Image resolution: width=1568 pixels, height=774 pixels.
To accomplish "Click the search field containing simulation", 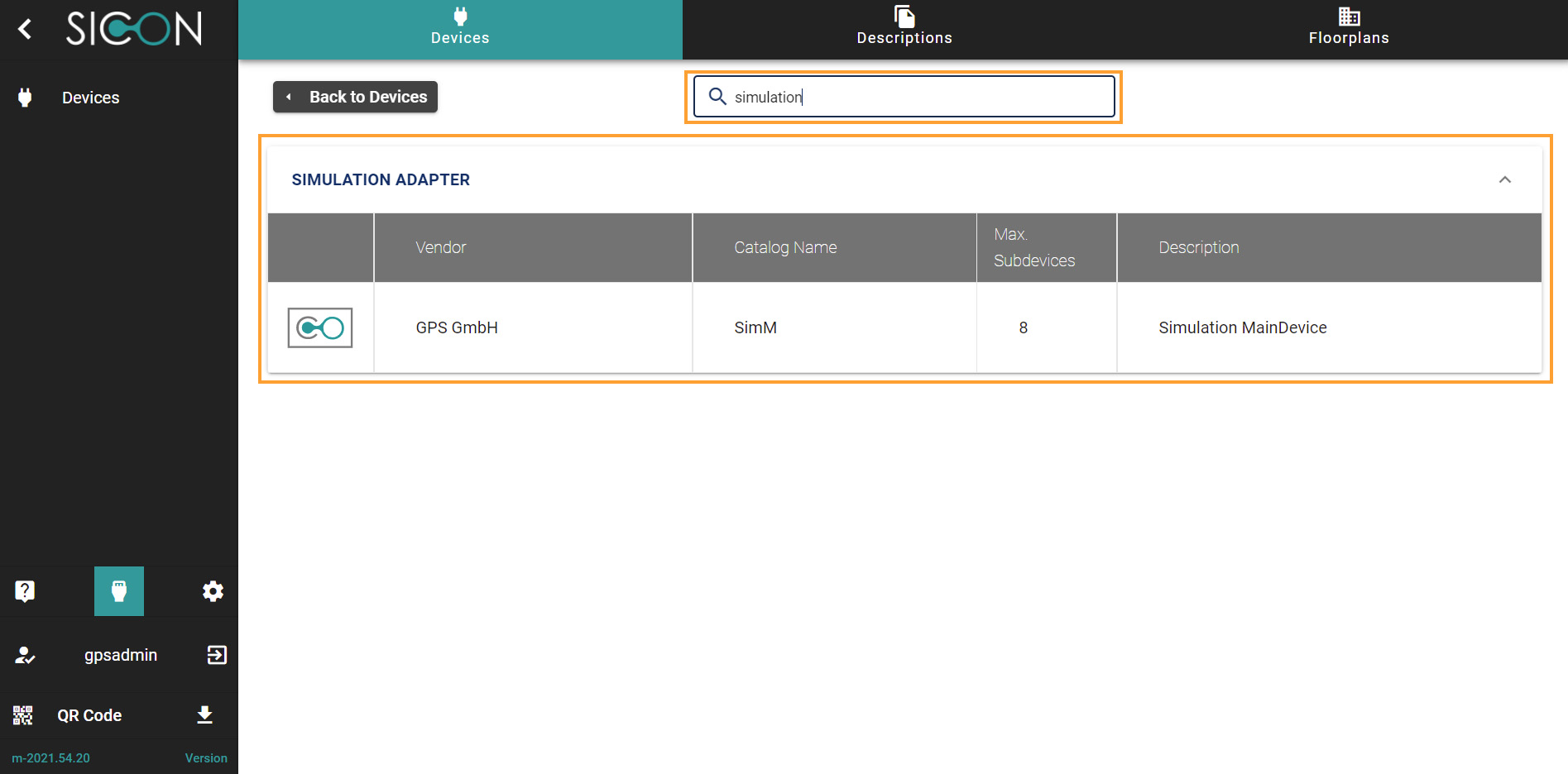I will 910,97.
